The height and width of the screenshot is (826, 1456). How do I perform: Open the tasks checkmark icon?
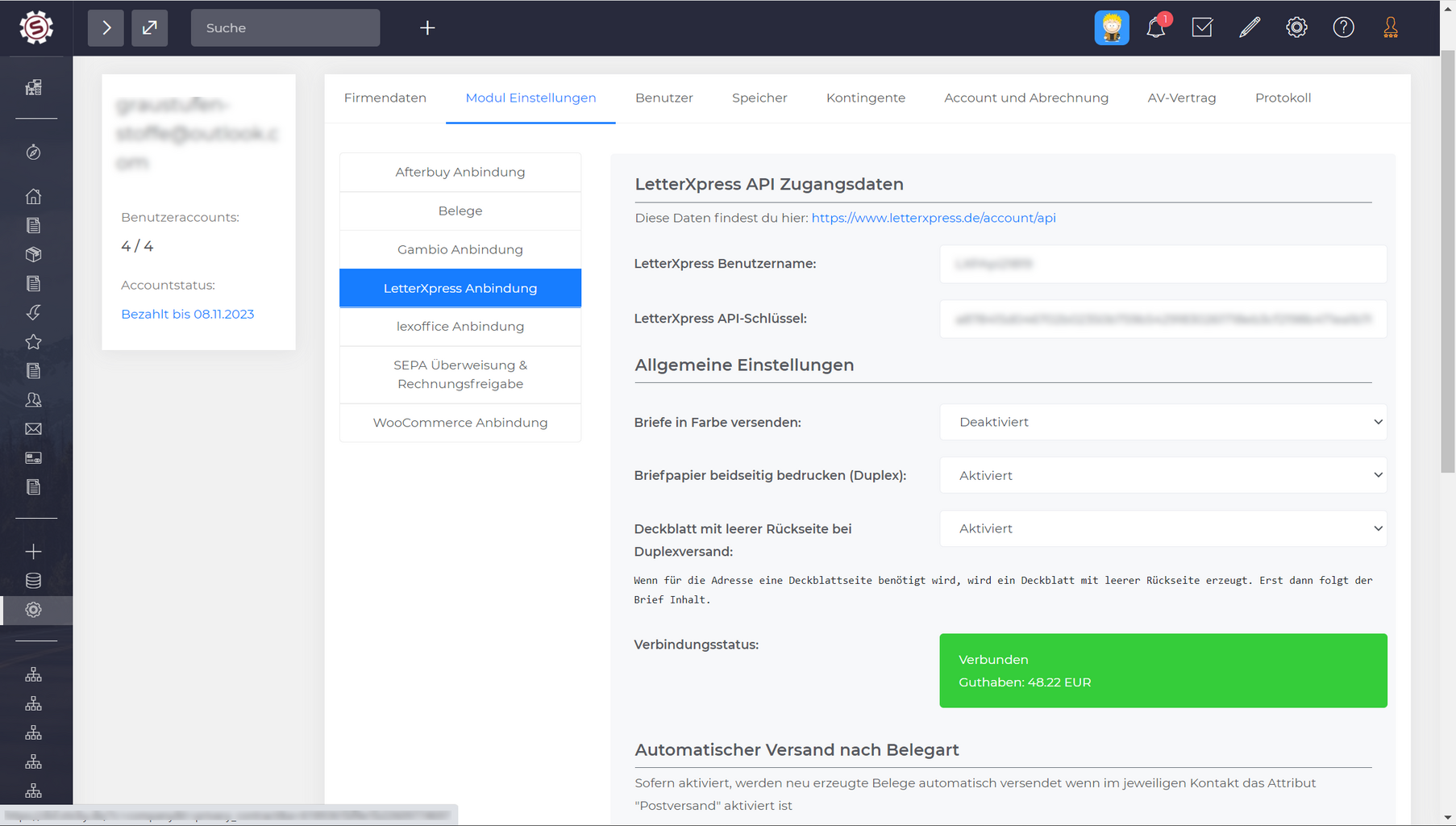(1202, 28)
